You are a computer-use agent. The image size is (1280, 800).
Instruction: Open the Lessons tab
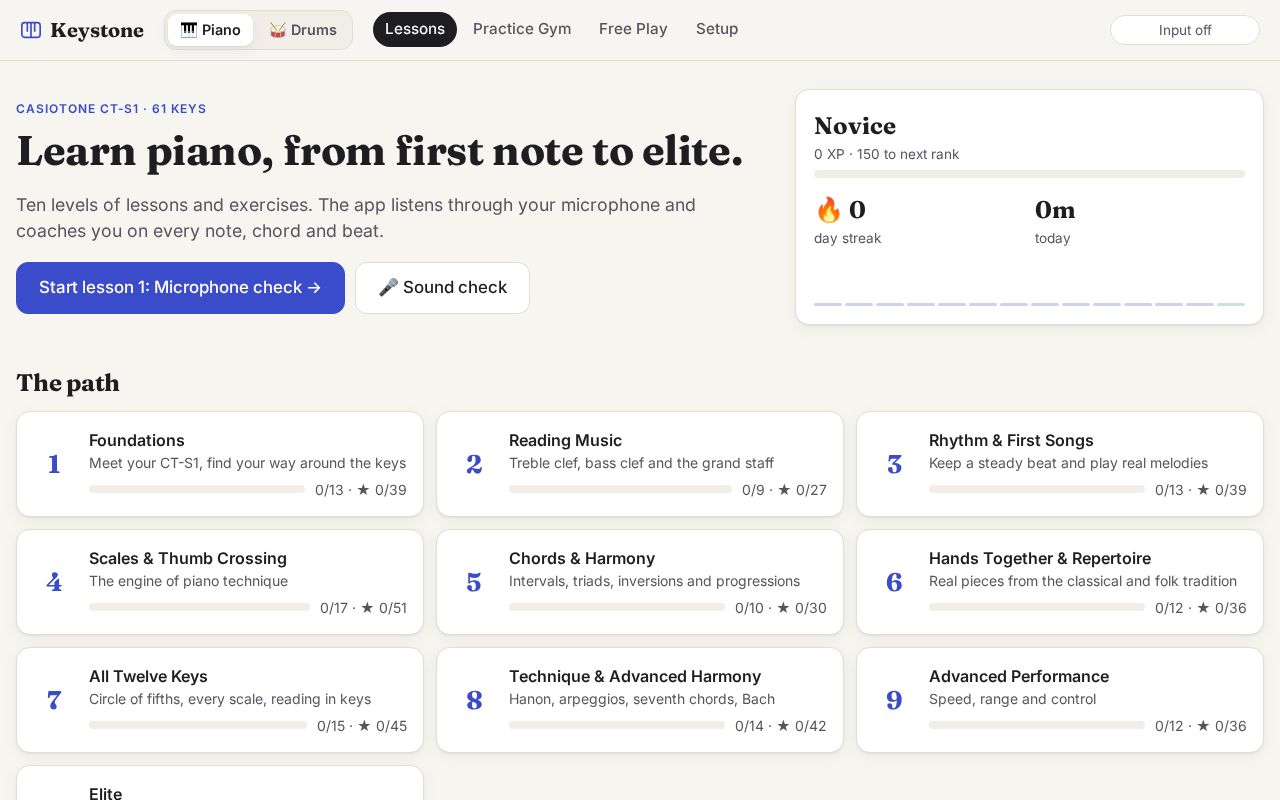click(415, 29)
